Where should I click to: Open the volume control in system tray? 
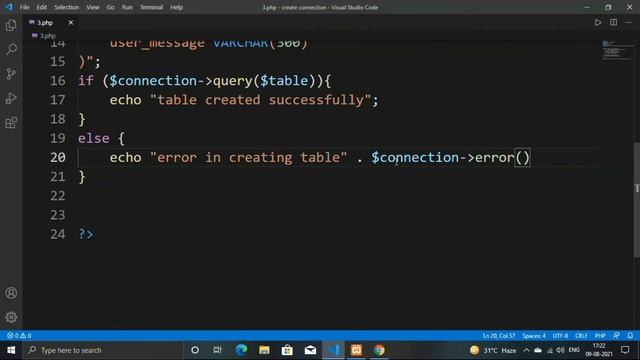click(561, 350)
